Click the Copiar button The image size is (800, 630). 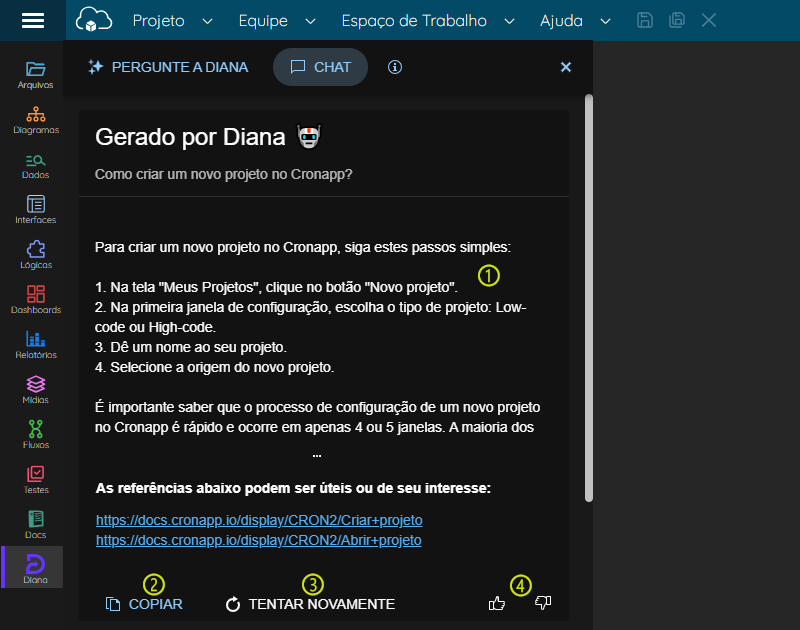[x=144, y=604]
